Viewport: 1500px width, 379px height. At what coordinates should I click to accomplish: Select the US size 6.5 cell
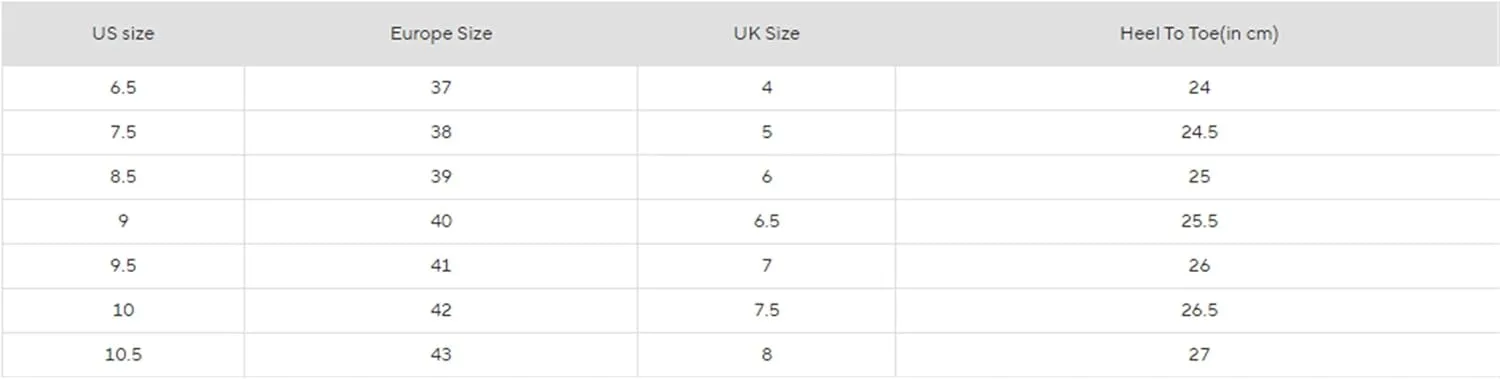click(123, 88)
